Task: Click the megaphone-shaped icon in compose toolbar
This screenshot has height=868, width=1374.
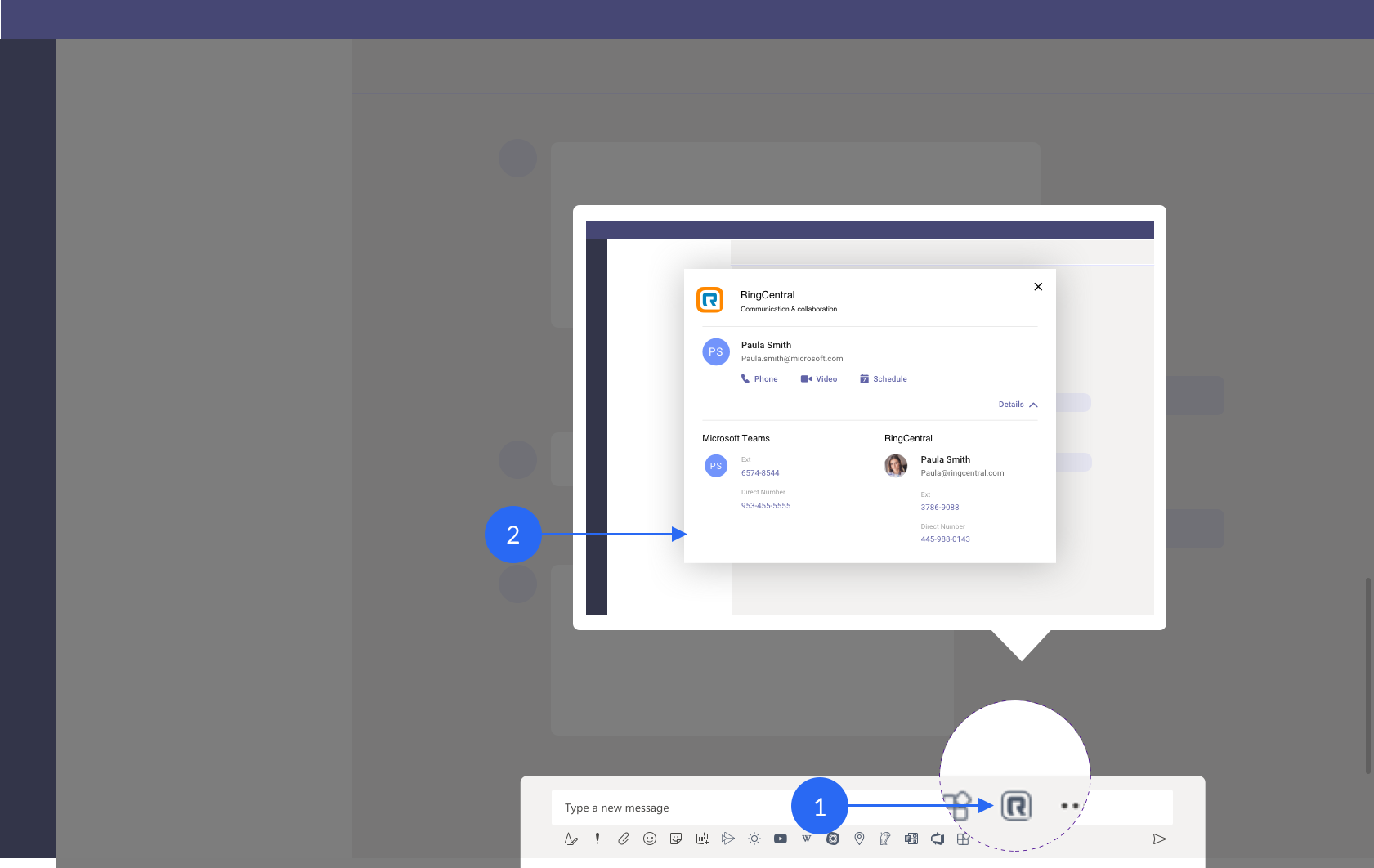Action: tap(938, 839)
